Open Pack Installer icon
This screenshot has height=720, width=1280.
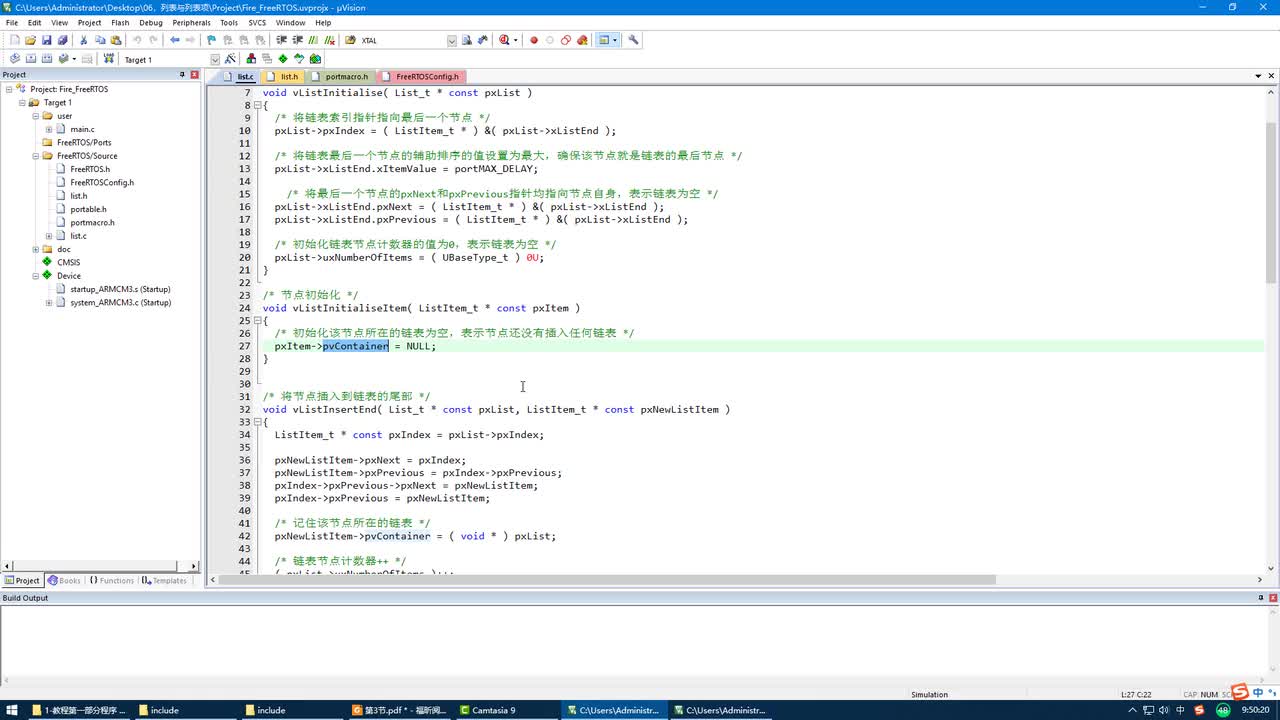tap(315, 59)
